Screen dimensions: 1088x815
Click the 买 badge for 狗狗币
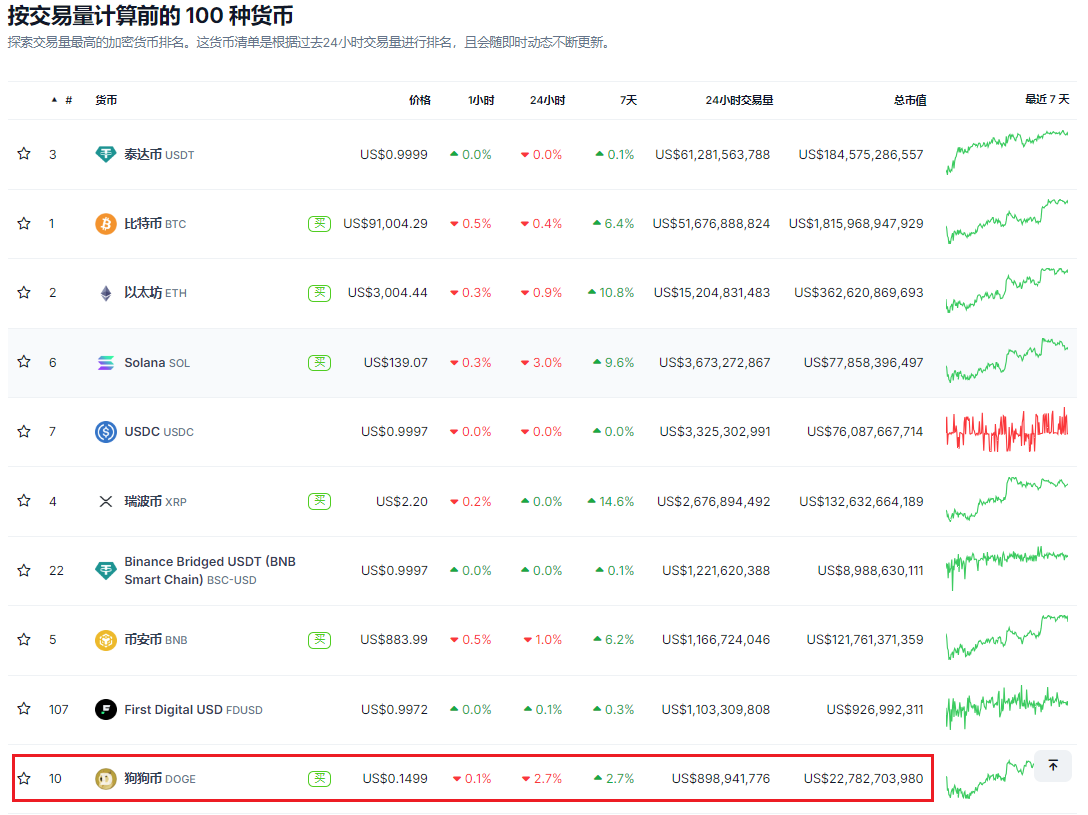(319, 778)
